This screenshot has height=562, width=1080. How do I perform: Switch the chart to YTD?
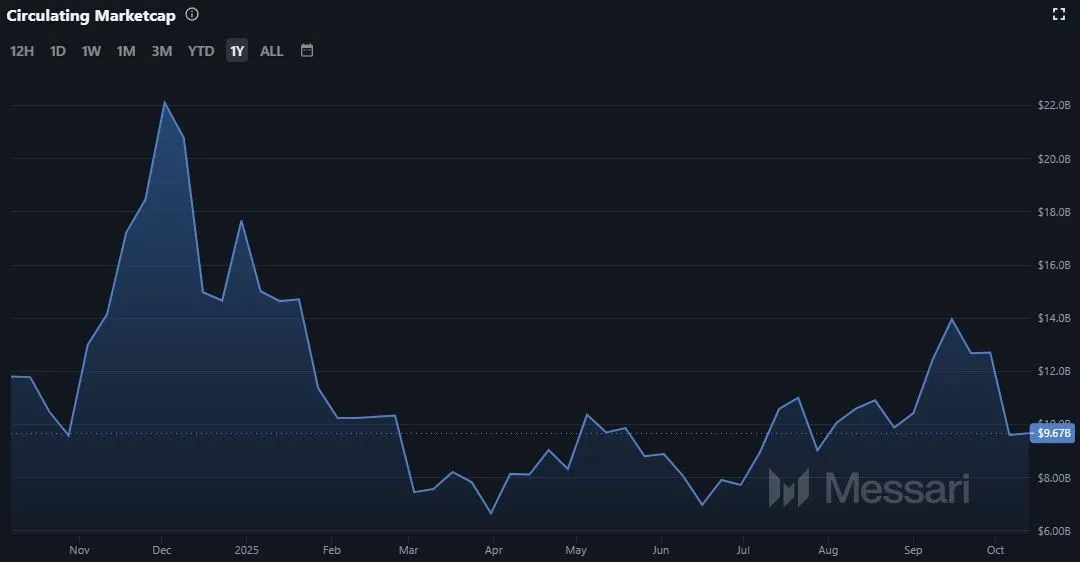pyautogui.click(x=201, y=51)
